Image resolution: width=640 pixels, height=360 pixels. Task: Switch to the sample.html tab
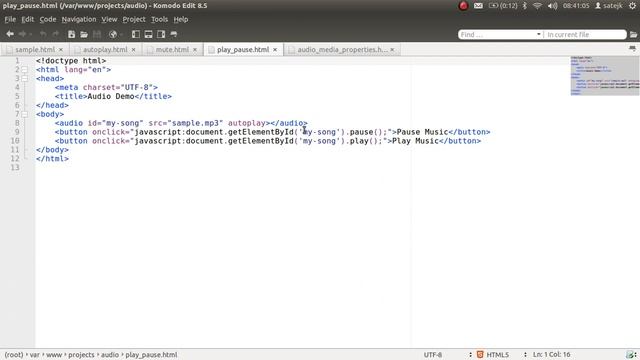(x=35, y=49)
